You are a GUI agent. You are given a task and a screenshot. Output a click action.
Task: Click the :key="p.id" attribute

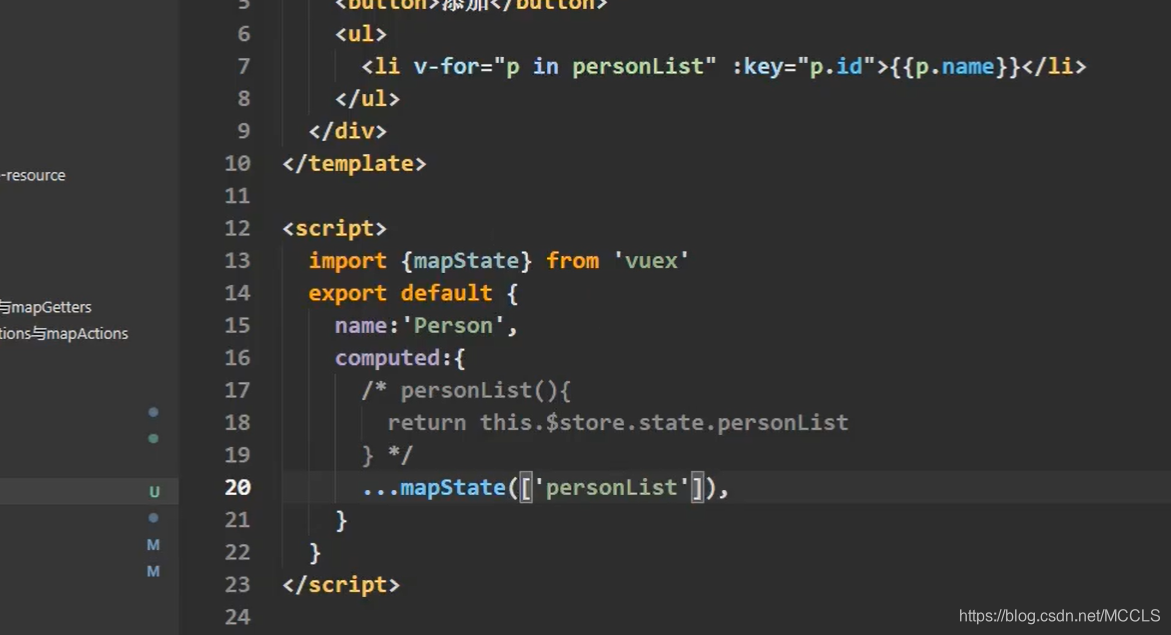(803, 66)
